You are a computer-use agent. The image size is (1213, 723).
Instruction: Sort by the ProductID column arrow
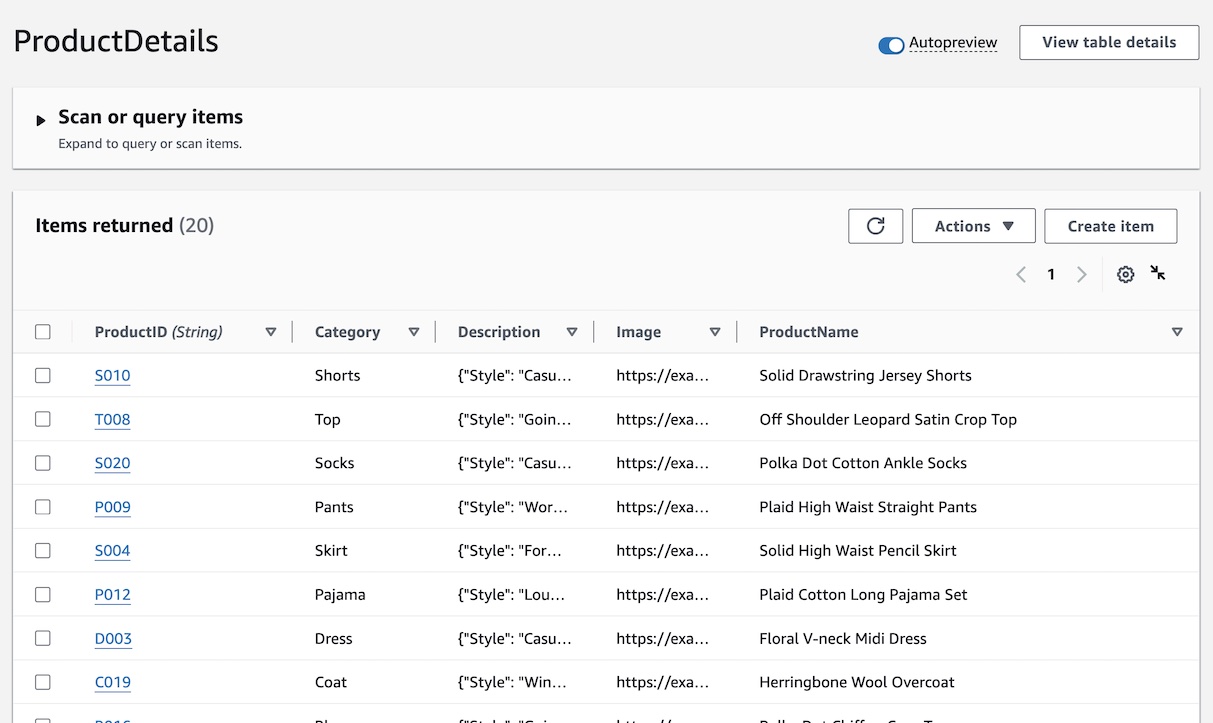270,332
